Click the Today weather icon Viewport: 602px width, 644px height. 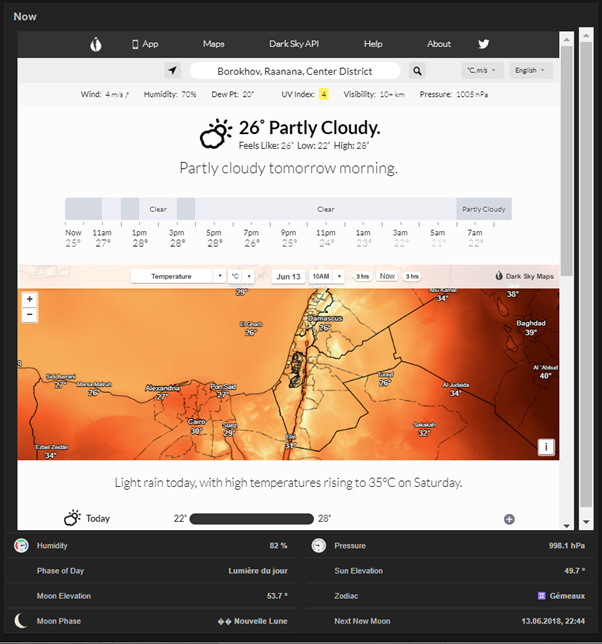coord(72,518)
